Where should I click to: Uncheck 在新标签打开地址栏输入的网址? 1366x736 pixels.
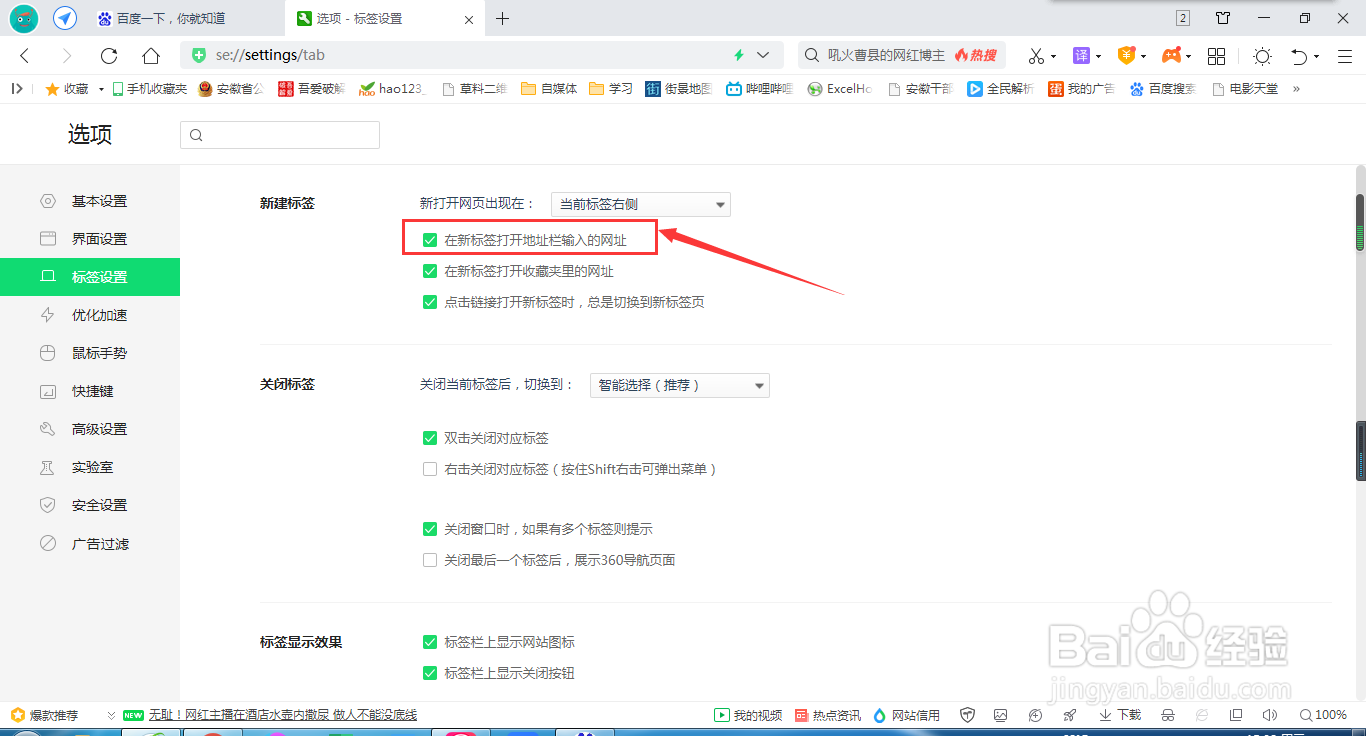[430, 239]
